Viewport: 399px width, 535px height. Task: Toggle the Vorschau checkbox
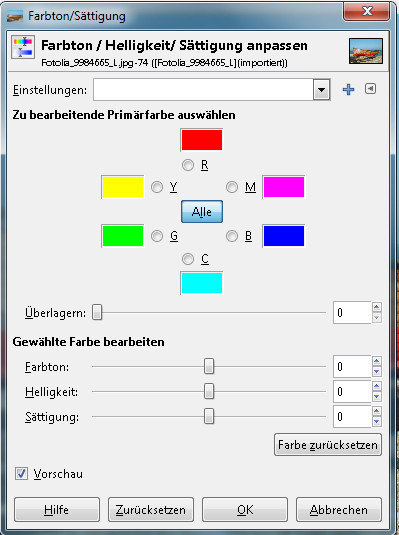pyautogui.click(x=21, y=474)
